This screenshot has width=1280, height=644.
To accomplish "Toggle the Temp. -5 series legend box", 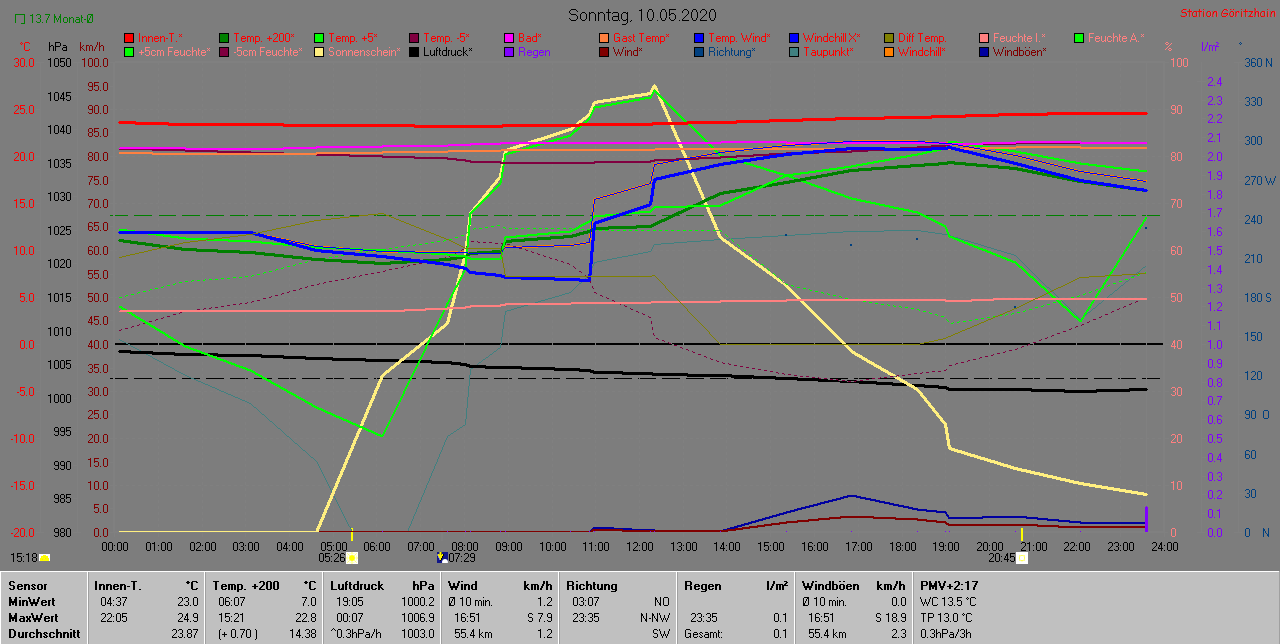I will tap(414, 38).
